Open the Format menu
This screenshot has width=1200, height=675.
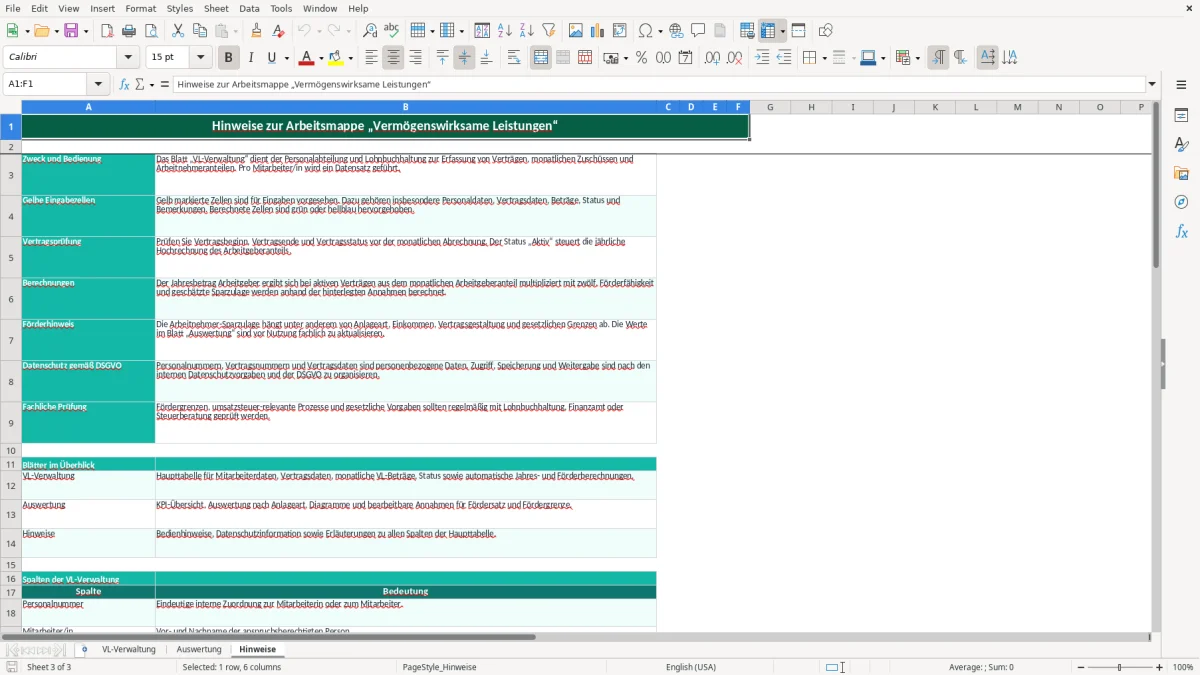pos(140,8)
